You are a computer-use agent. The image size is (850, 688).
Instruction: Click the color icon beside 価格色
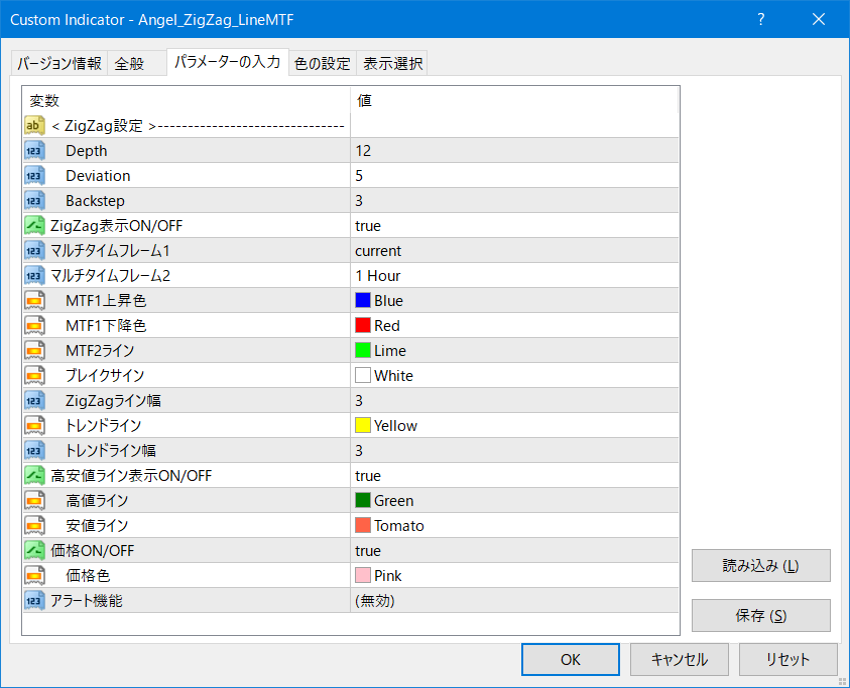click(x=34, y=575)
